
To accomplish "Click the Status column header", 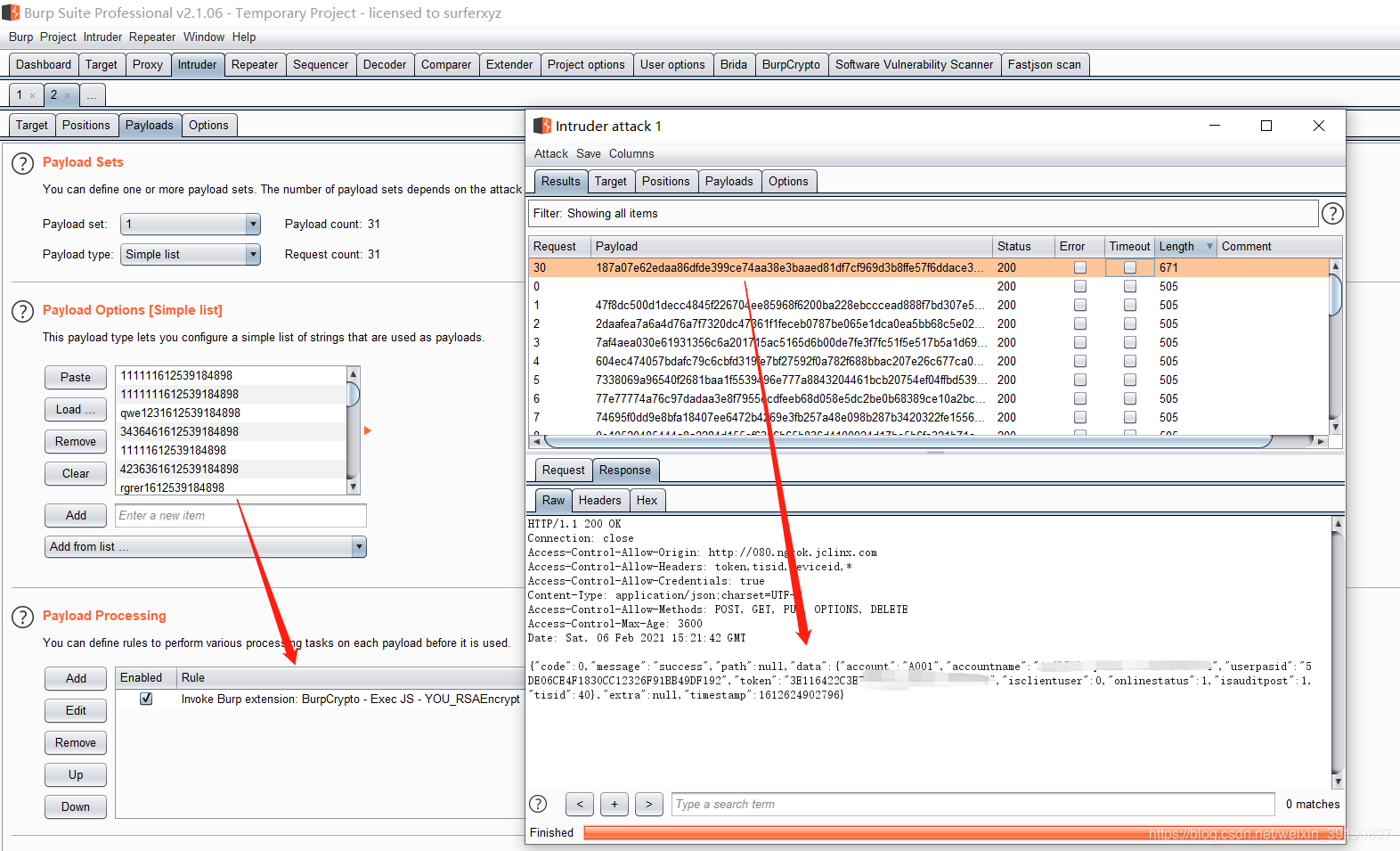I will pyautogui.click(x=1022, y=246).
